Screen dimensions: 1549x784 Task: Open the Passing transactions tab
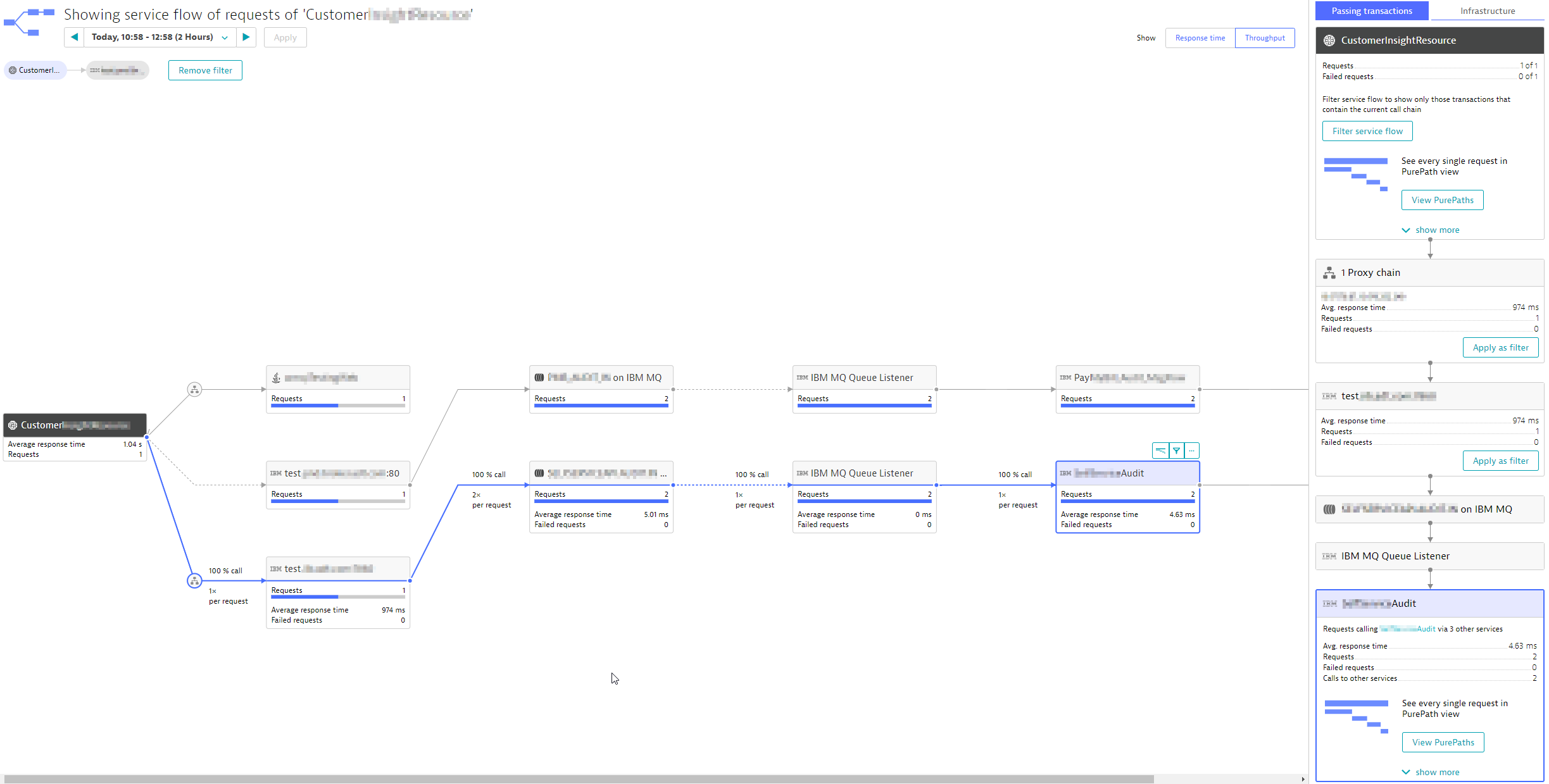point(1372,11)
